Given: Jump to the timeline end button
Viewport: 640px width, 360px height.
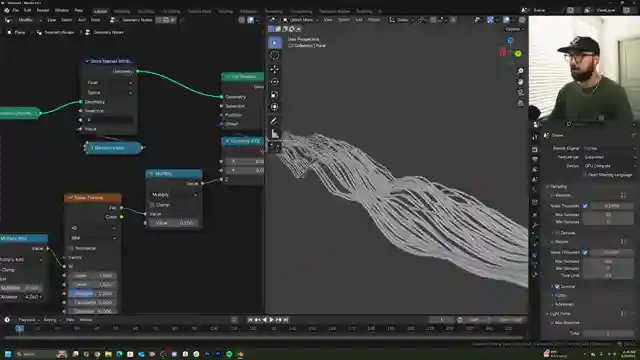Looking at the screenshot, I should [286, 320].
